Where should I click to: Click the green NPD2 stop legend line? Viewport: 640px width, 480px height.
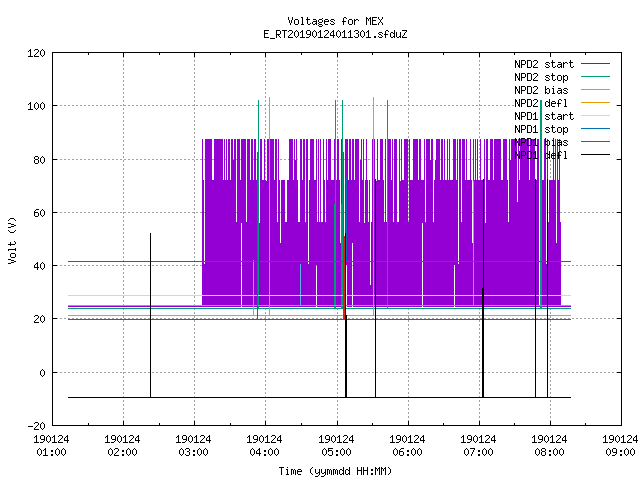point(595,76)
